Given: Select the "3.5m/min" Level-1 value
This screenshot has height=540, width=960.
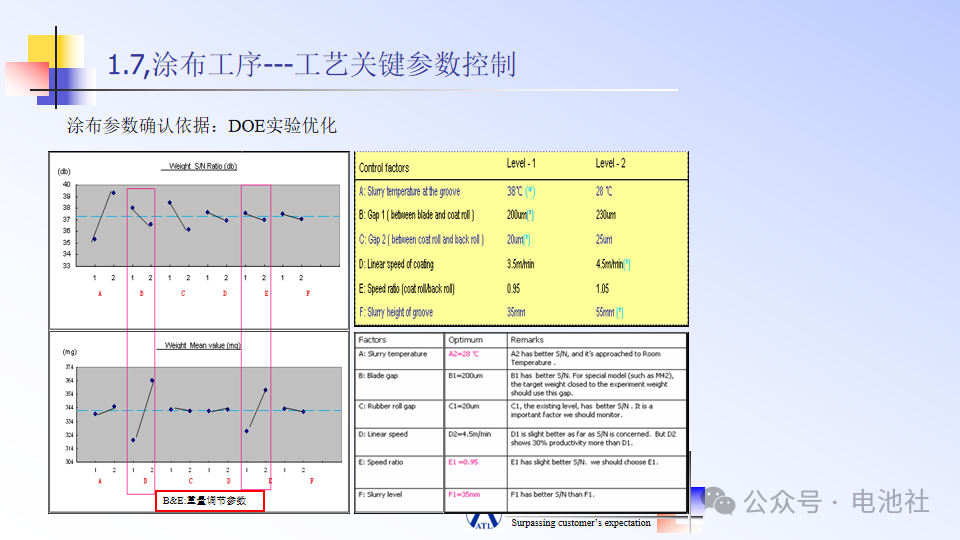Looking at the screenshot, I should [x=520, y=264].
